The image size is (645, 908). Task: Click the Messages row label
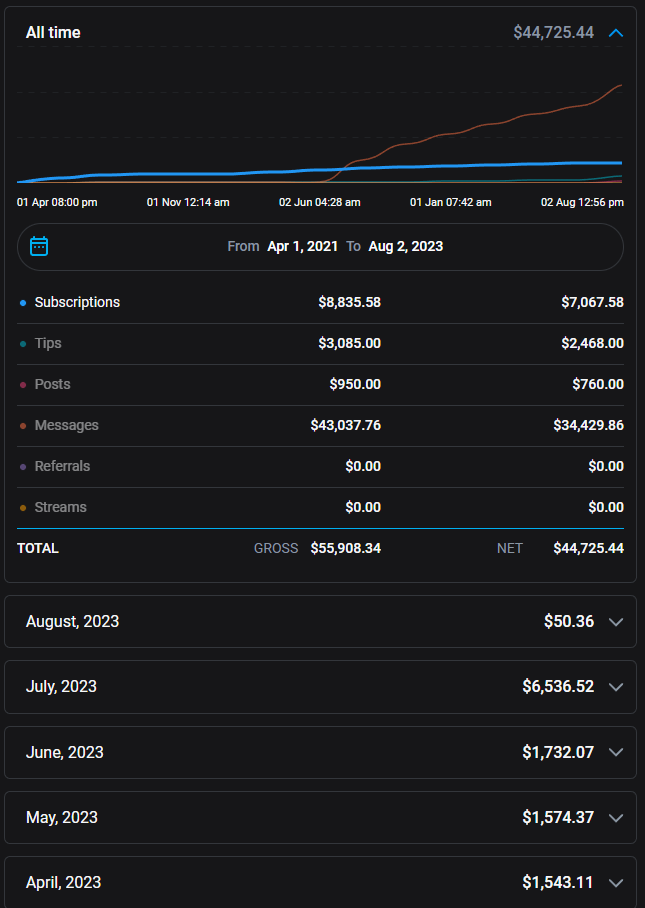(66, 425)
